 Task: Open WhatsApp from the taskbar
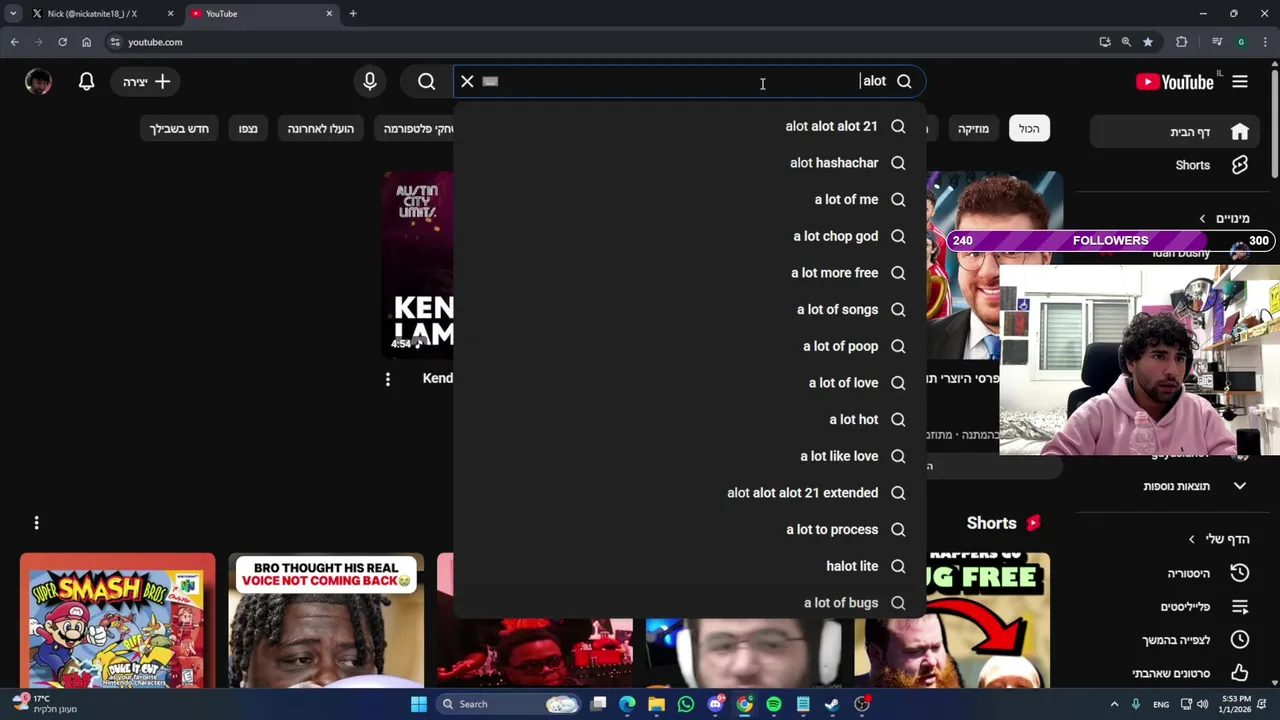click(685, 704)
